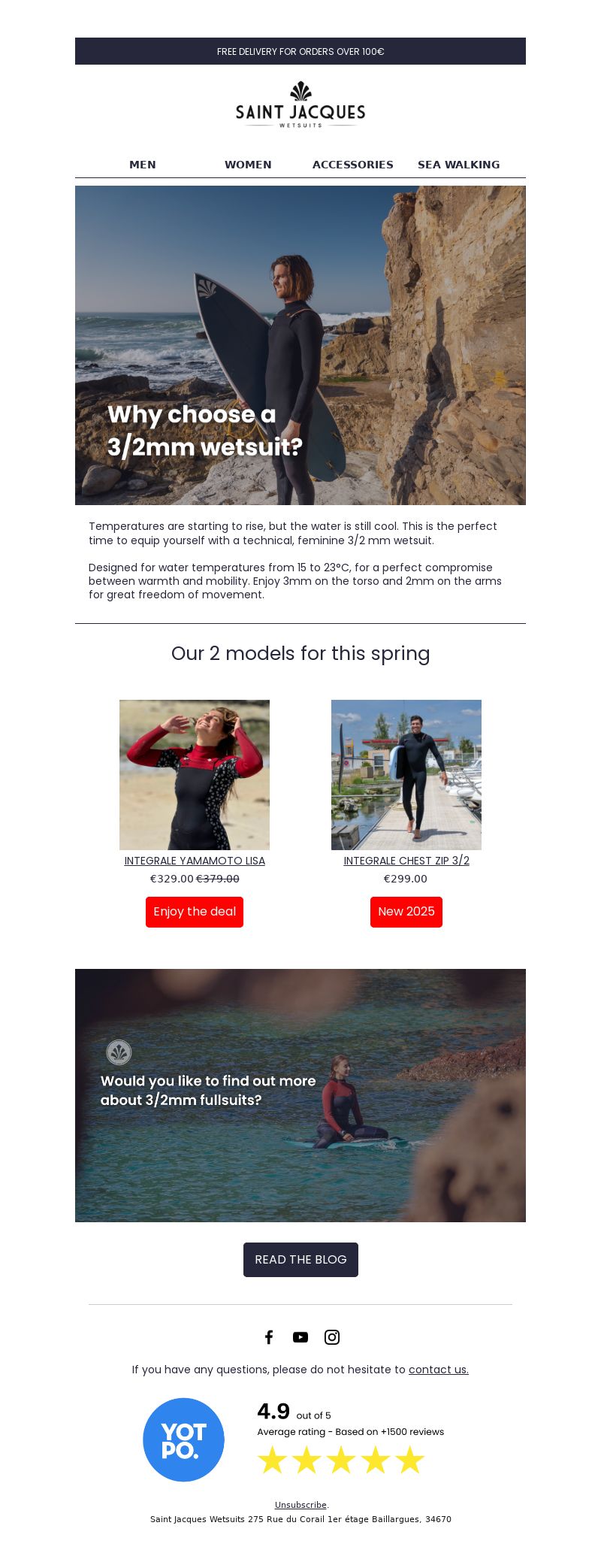This screenshot has width=601, height=1568.
Task: Click the Facebook icon
Action: tap(269, 1336)
